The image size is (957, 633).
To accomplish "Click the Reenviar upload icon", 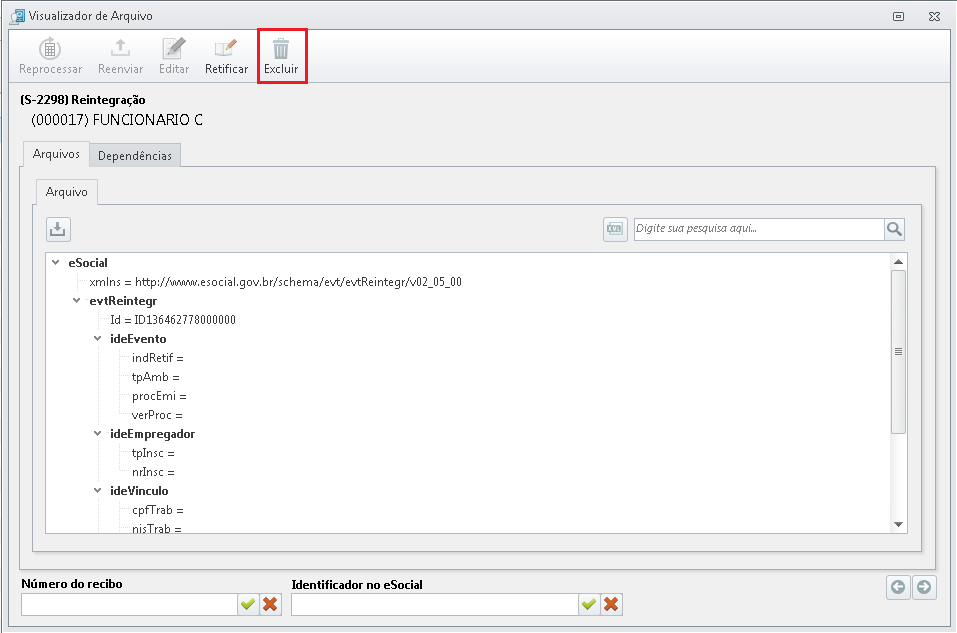I will click(x=120, y=48).
